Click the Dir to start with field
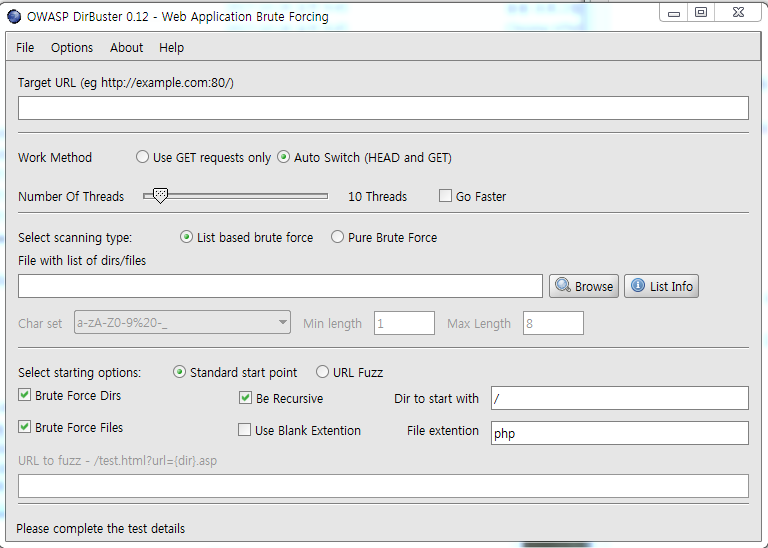Screen dimensions: 768x548 coord(620,398)
